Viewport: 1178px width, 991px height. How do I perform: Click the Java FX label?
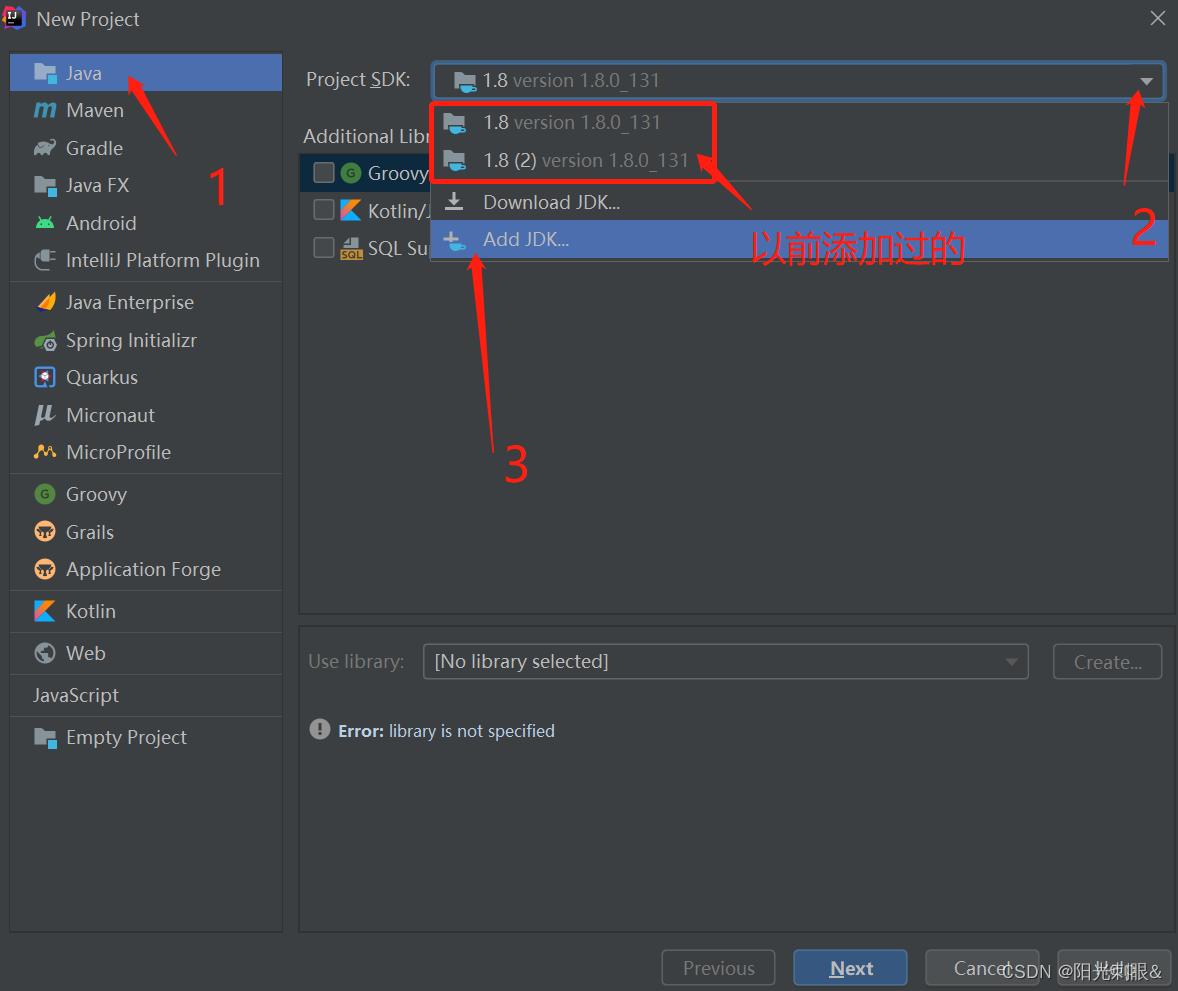click(x=98, y=186)
